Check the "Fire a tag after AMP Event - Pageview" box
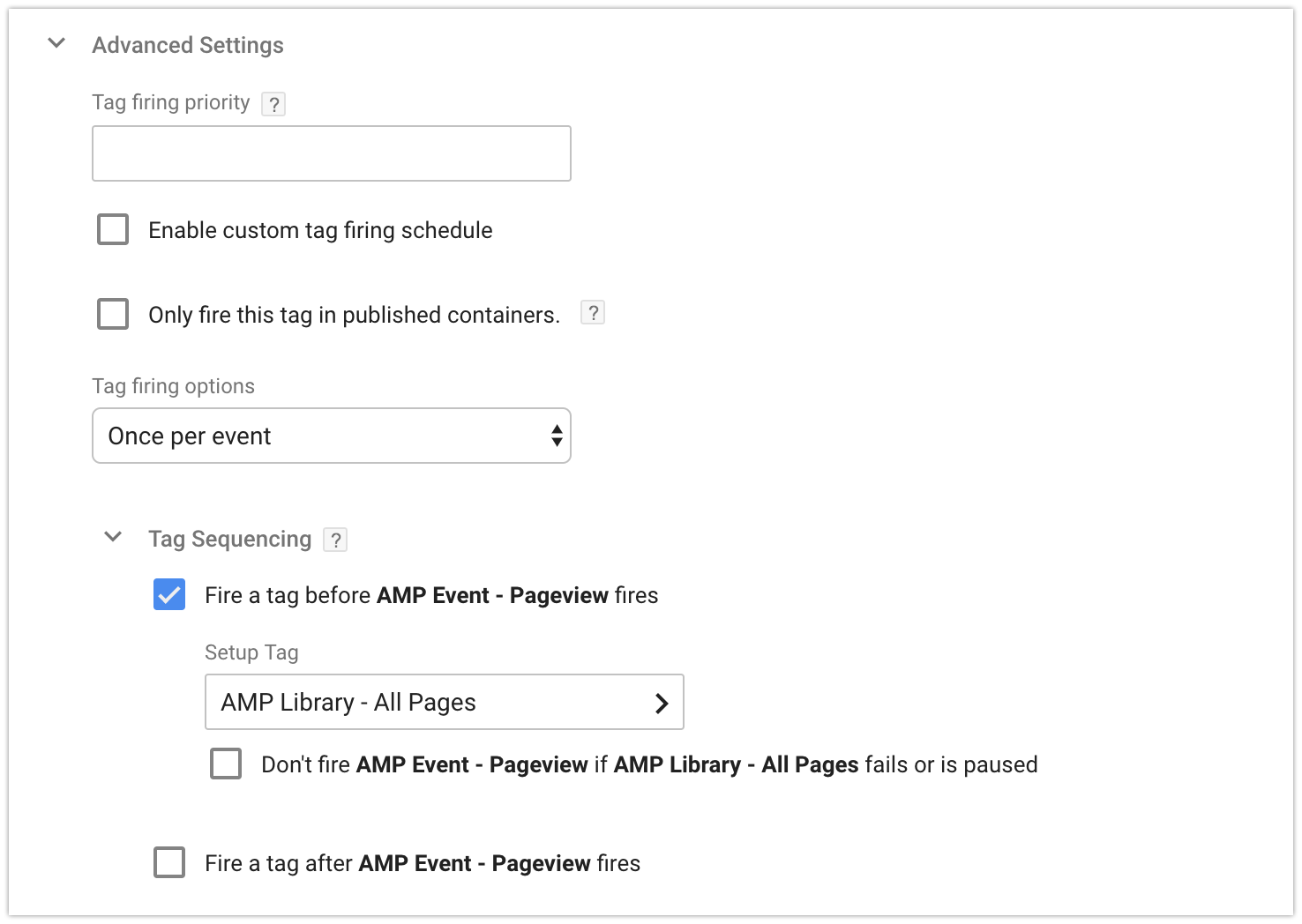 (169, 862)
